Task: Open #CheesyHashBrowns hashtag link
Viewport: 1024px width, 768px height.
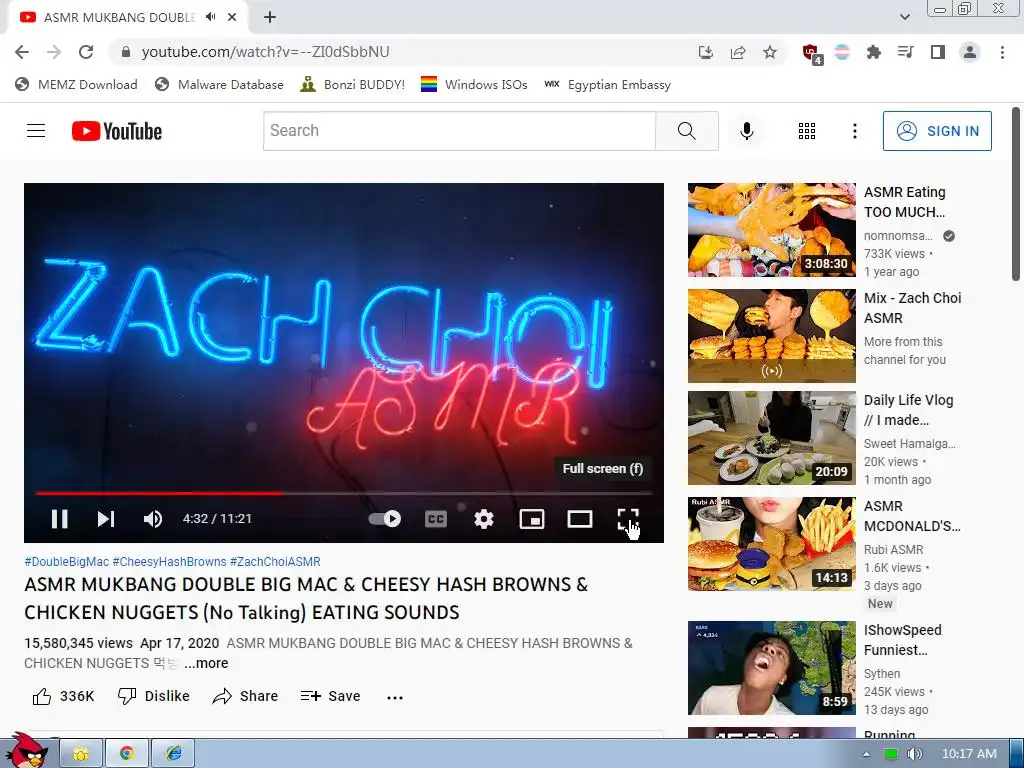Action: point(169,562)
